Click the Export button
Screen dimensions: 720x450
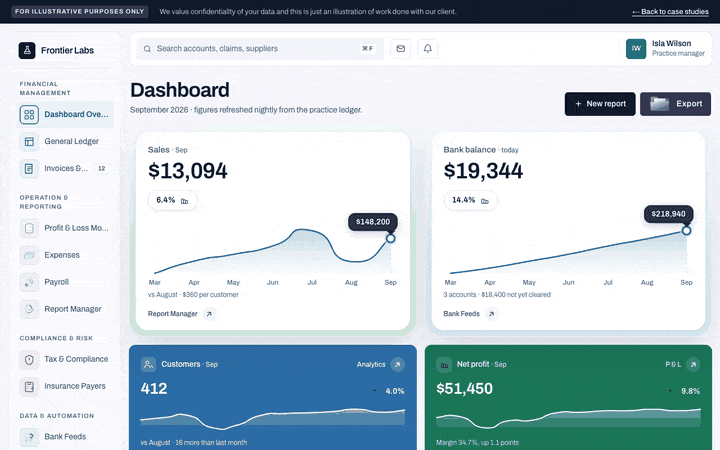pos(675,104)
